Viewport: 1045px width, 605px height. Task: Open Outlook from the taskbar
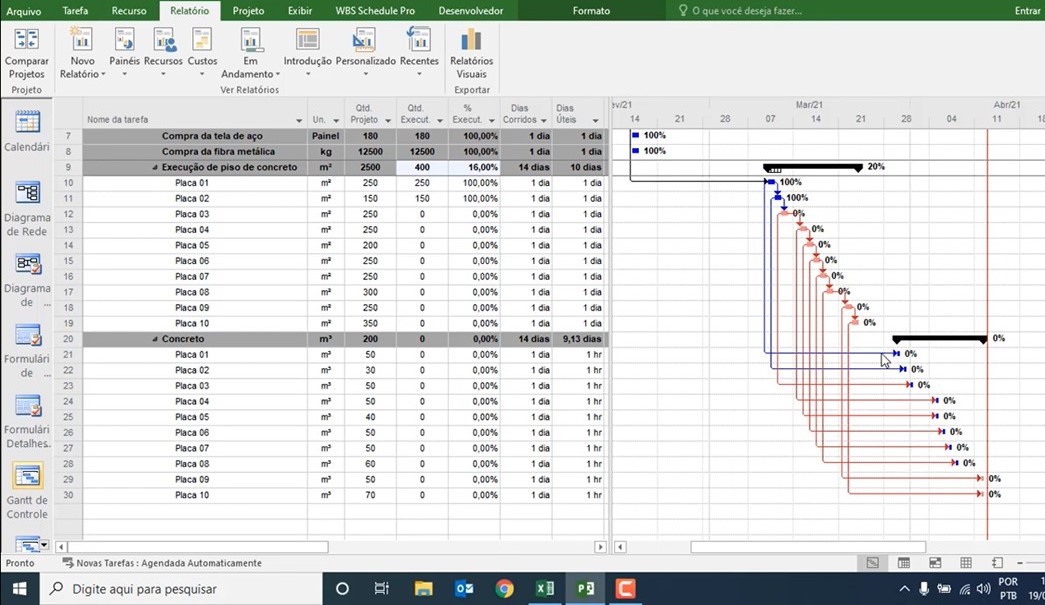465,588
